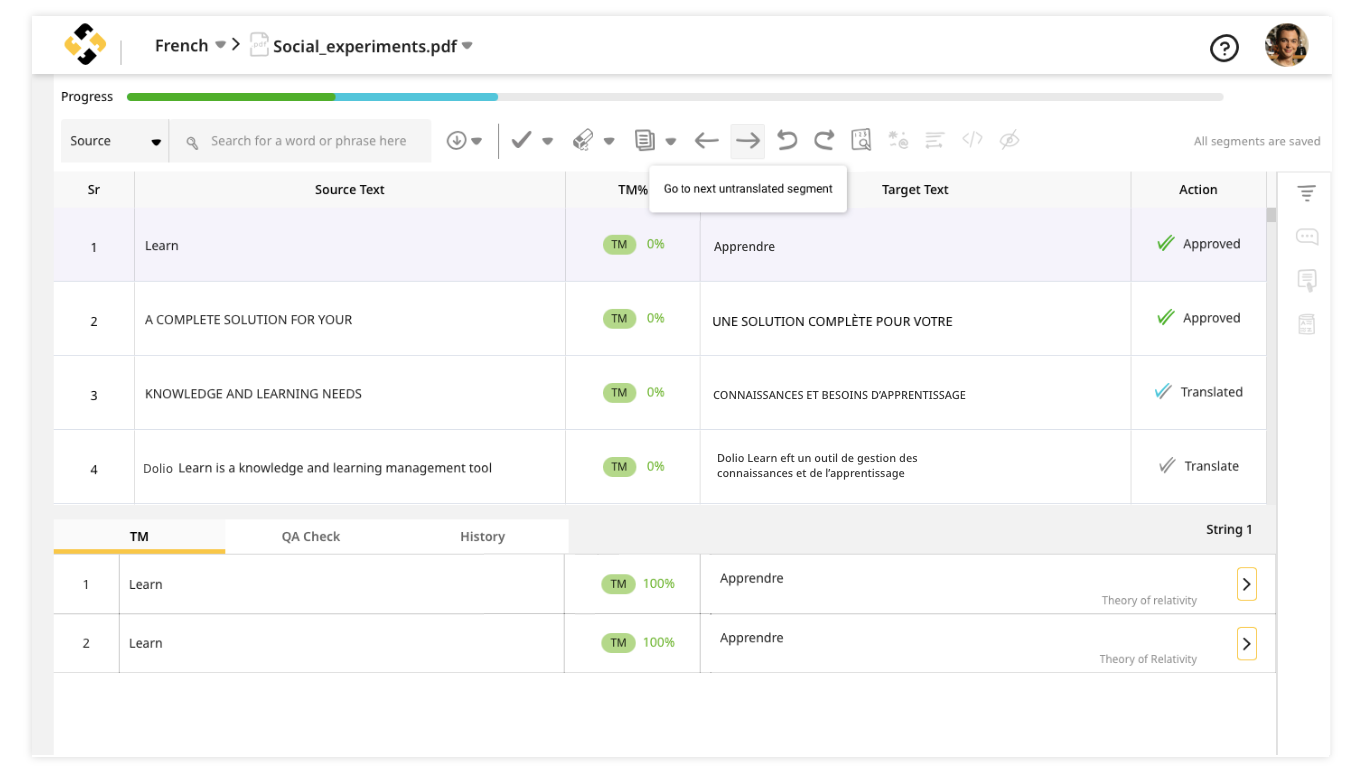Click Translate action in row 4

[1198, 466]
